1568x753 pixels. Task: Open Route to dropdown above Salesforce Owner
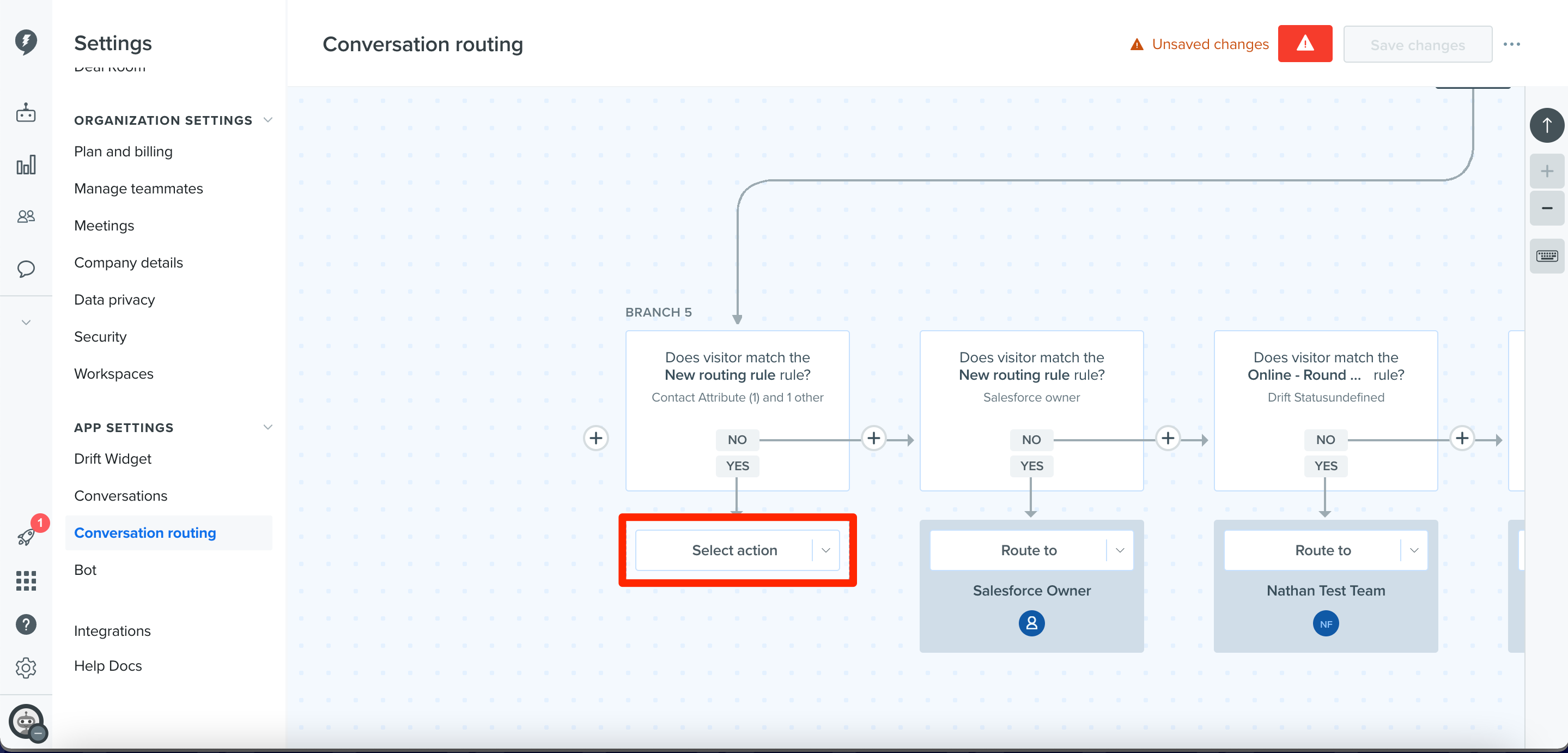pyautogui.click(x=1031, y=550)
